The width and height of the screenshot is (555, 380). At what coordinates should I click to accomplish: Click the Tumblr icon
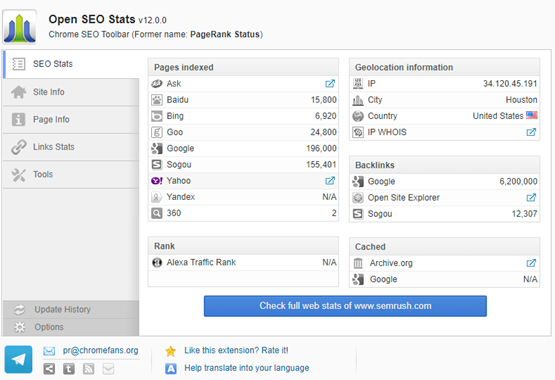[x=69, y=369]
